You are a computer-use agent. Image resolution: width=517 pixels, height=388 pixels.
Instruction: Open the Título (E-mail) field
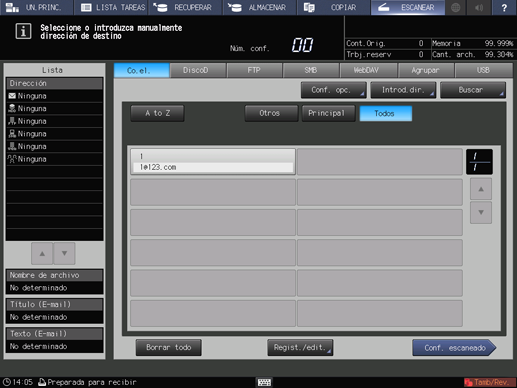54,311
